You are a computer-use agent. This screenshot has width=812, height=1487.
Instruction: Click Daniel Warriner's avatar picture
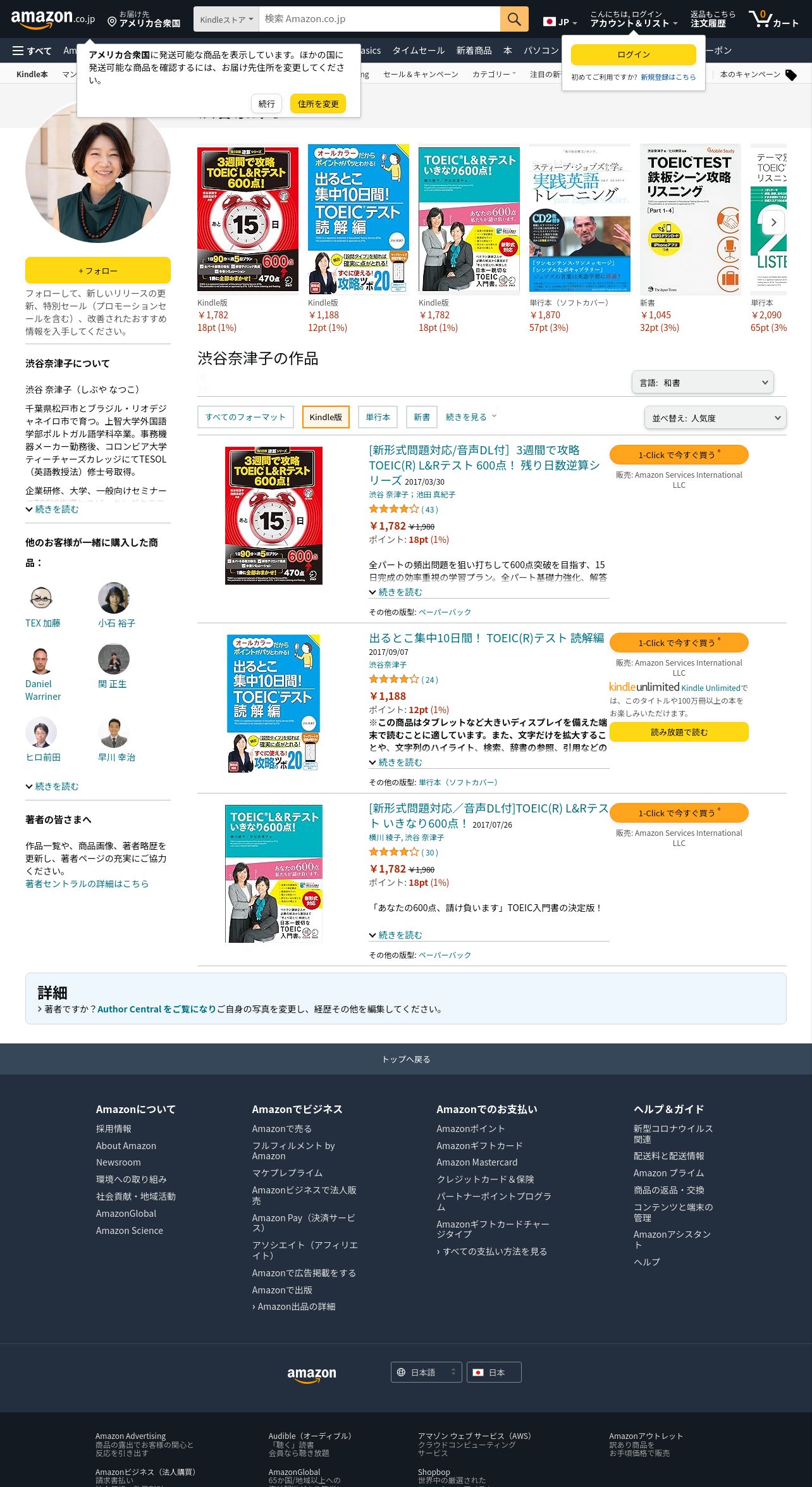tap(41, 658)
